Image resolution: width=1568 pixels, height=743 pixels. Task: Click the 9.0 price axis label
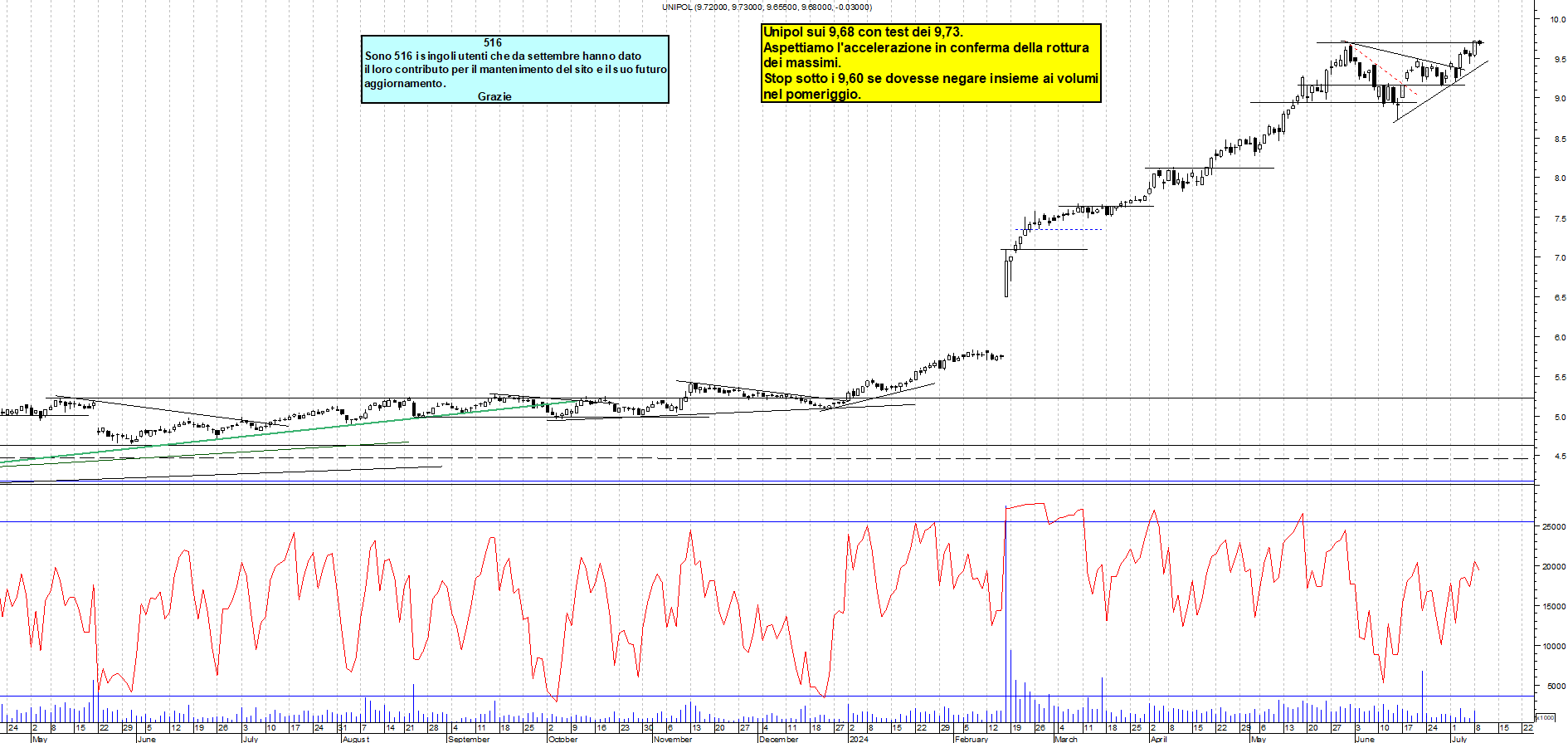click(1560, 98)
